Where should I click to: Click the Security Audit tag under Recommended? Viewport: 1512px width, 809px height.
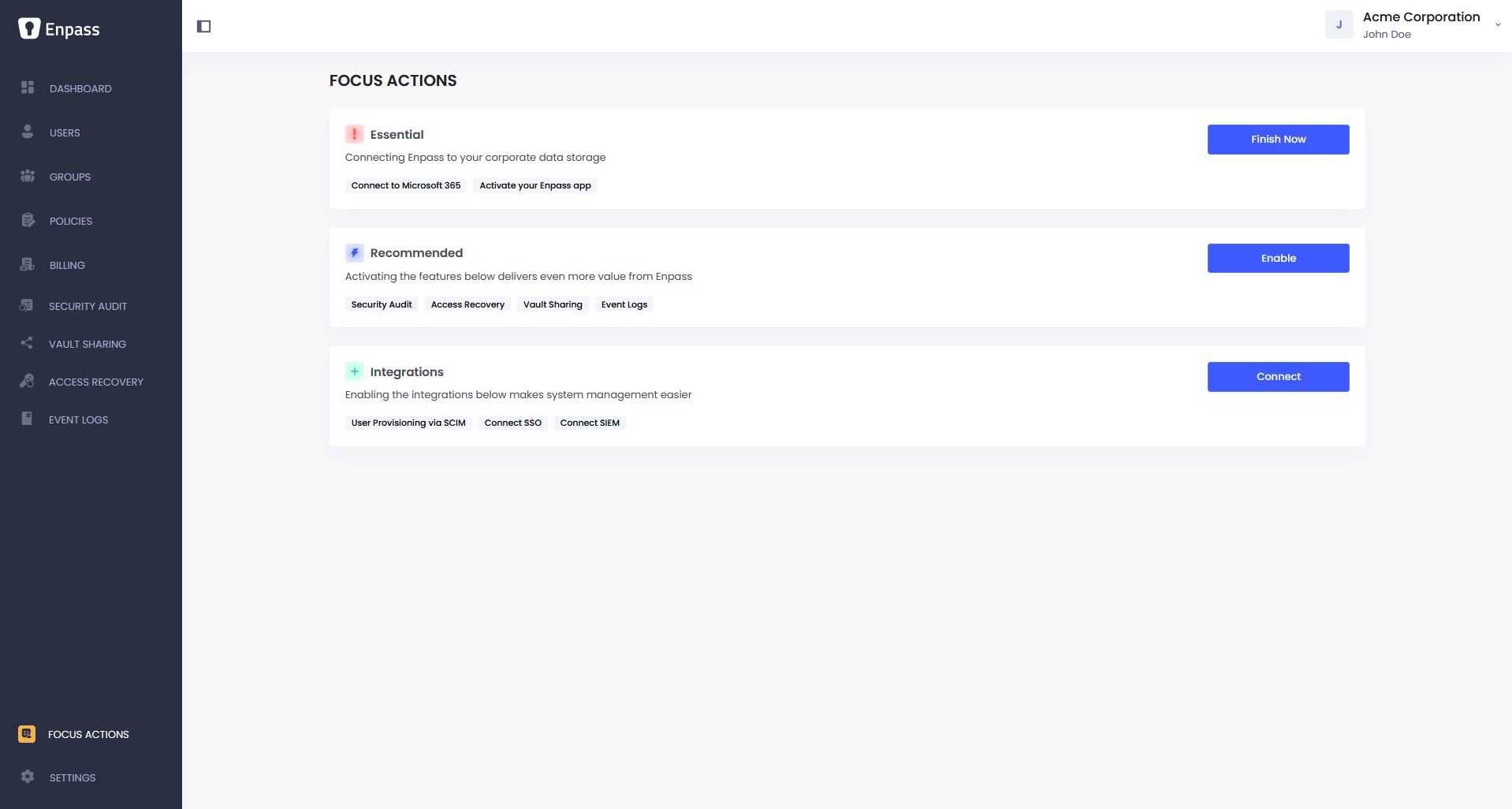tap(382, 304)
